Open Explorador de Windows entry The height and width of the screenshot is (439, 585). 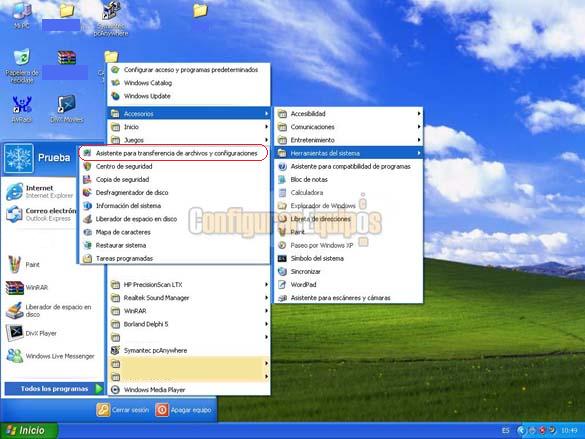click(x=349, y=206)
